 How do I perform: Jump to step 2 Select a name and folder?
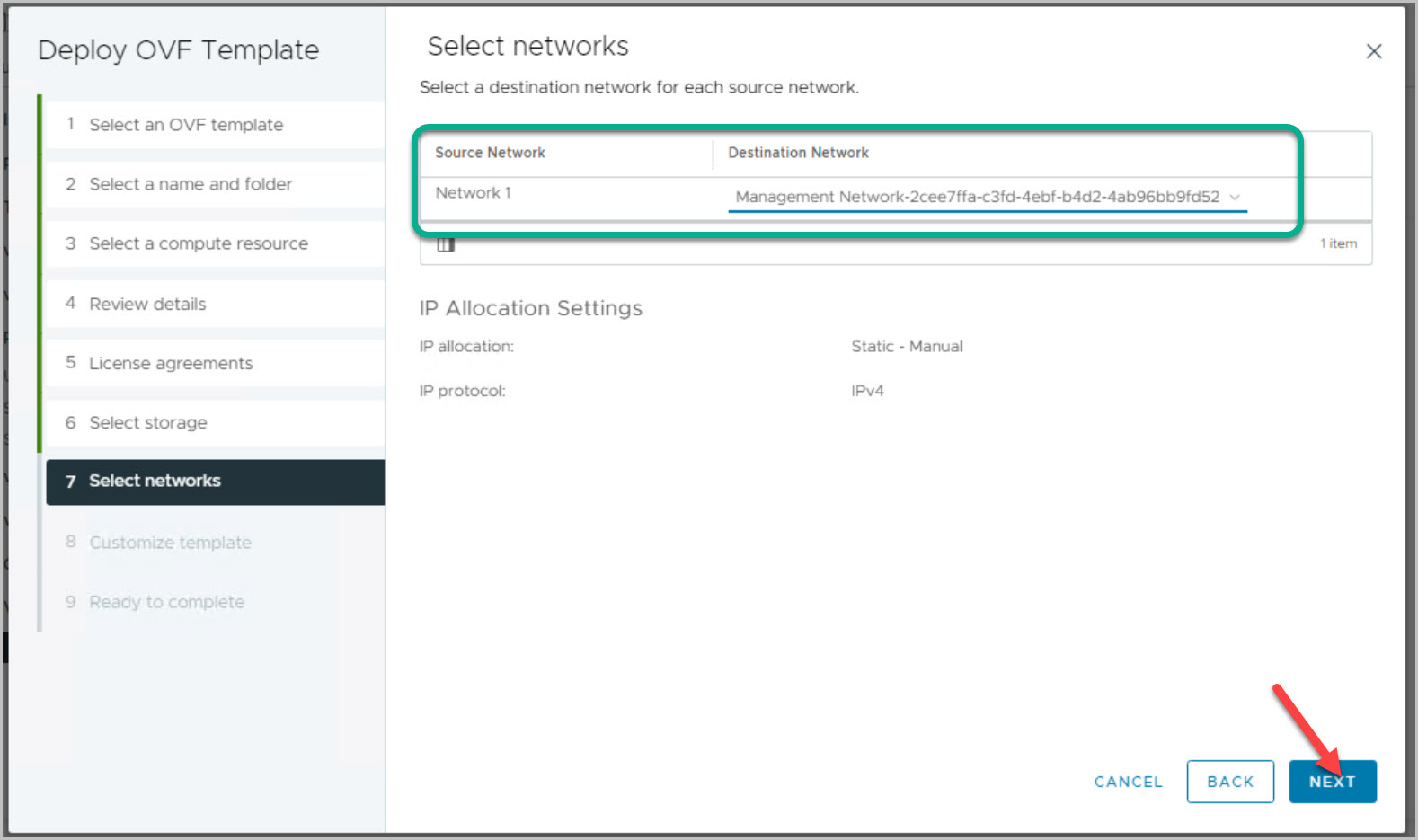tap(191, 184)
